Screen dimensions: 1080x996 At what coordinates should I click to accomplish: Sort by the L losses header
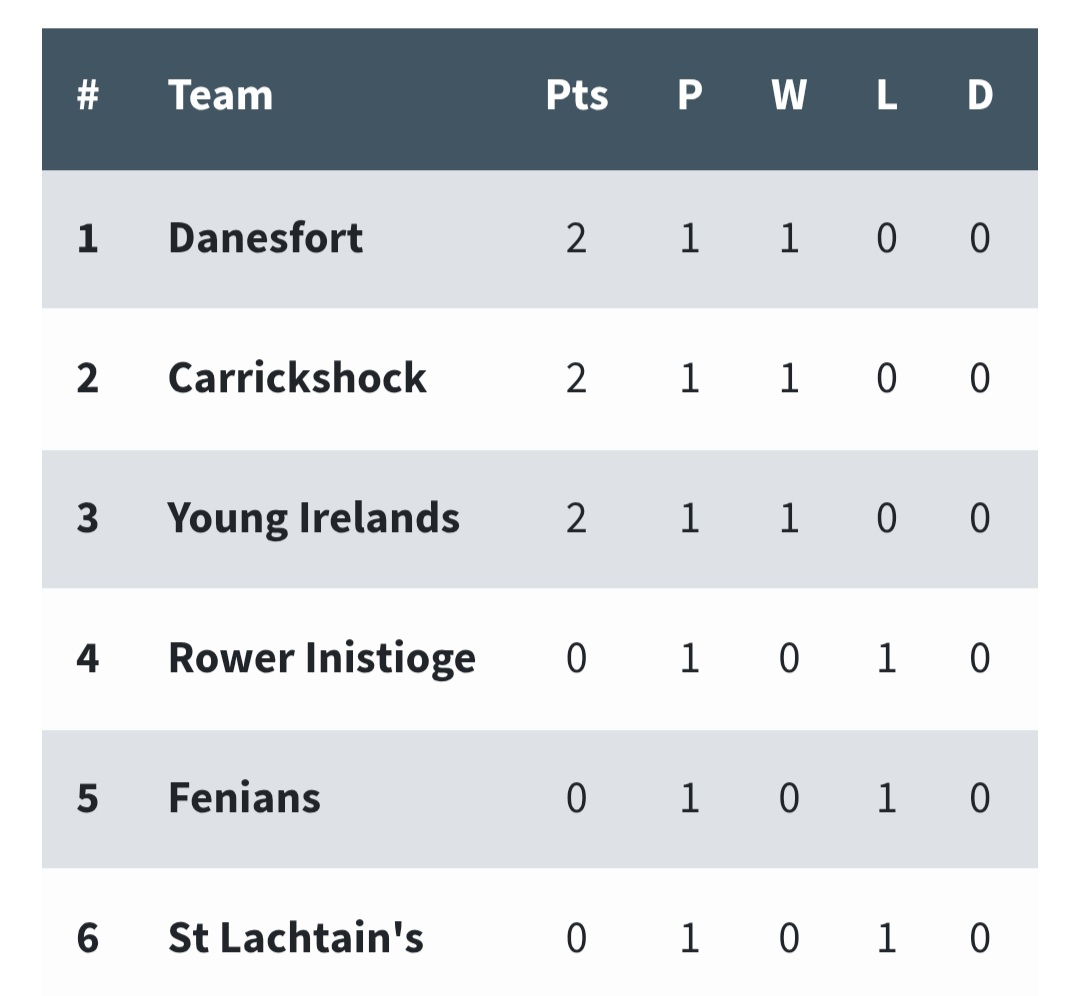pyautogui.click(x=886, y=95)
